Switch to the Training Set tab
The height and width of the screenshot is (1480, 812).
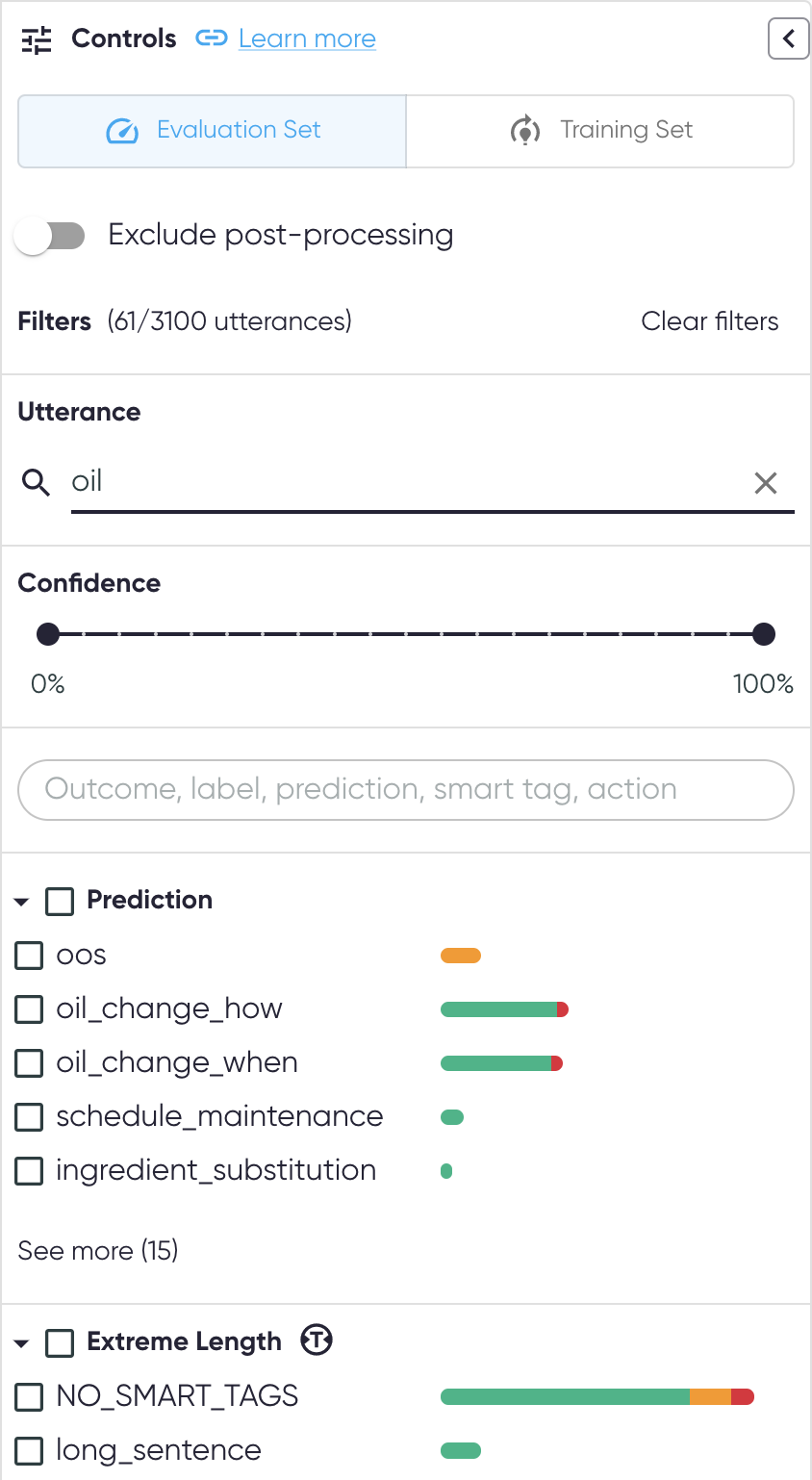tap(600, 131)
